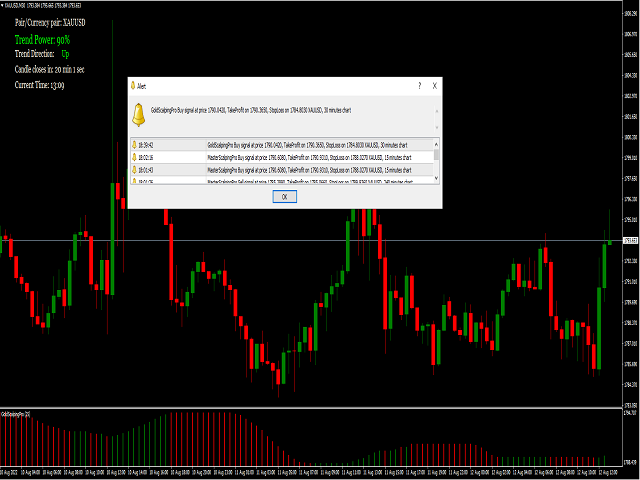Click the Trend Power: 90% label
Screen dimensions: 640x480
click(42, 38)
